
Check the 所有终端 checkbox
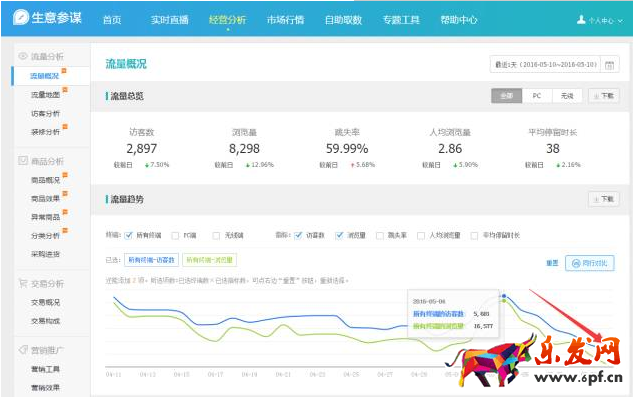tap(128, 235)
